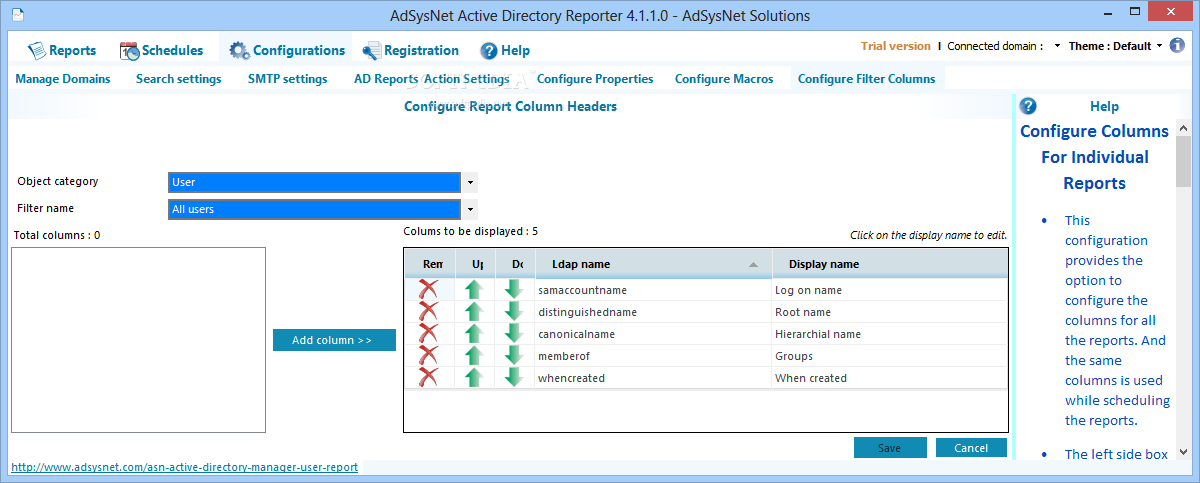Remove the whencreated column with red X
Image resolution: width=1200 pixels, height=483 pixels.
tap(428, 378)
